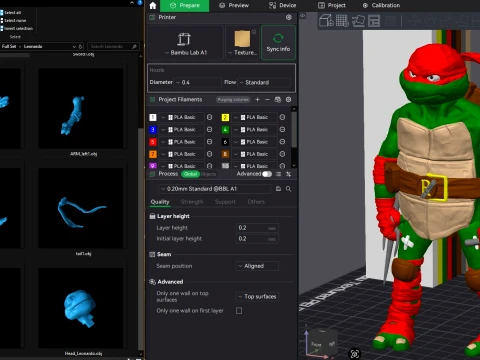
Task: Click the camera view icon below canvas
Action: [x=355, y=354]
